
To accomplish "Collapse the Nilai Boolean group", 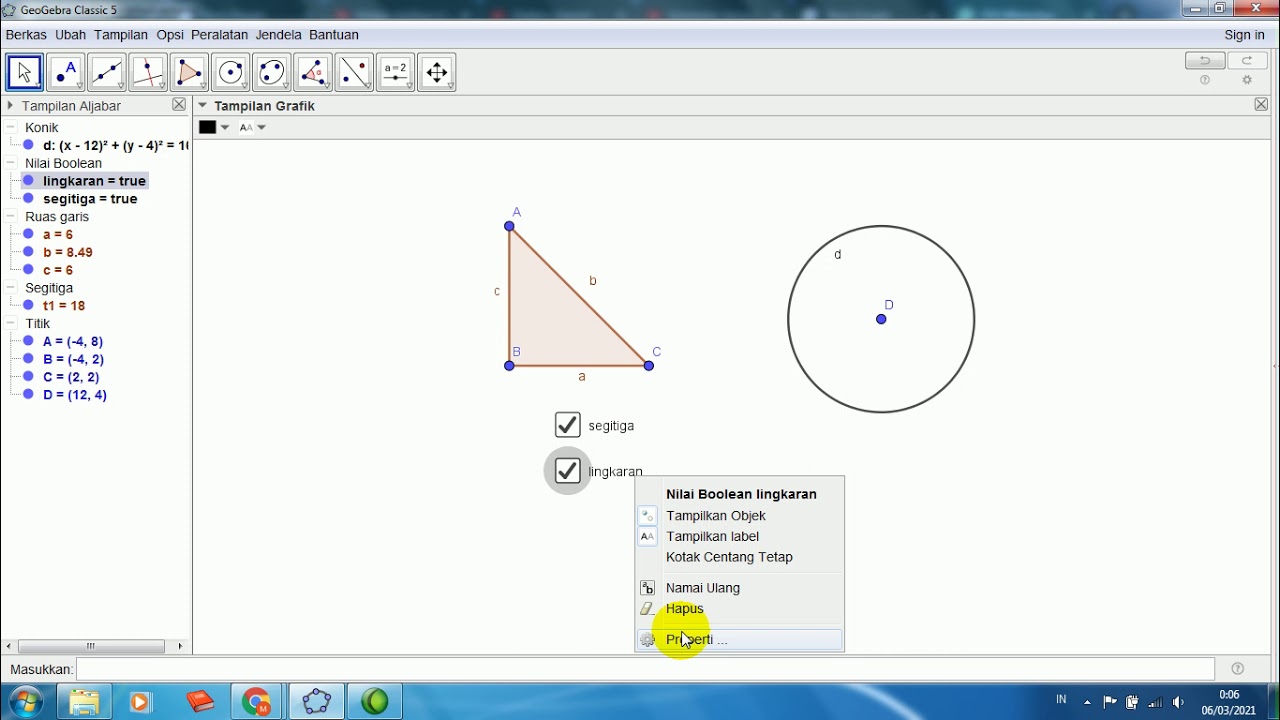I will (11, 163).
